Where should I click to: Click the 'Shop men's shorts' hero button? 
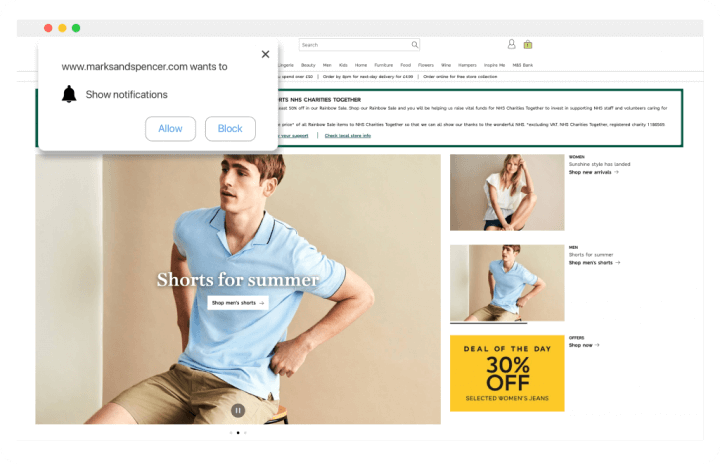point(238,303)
